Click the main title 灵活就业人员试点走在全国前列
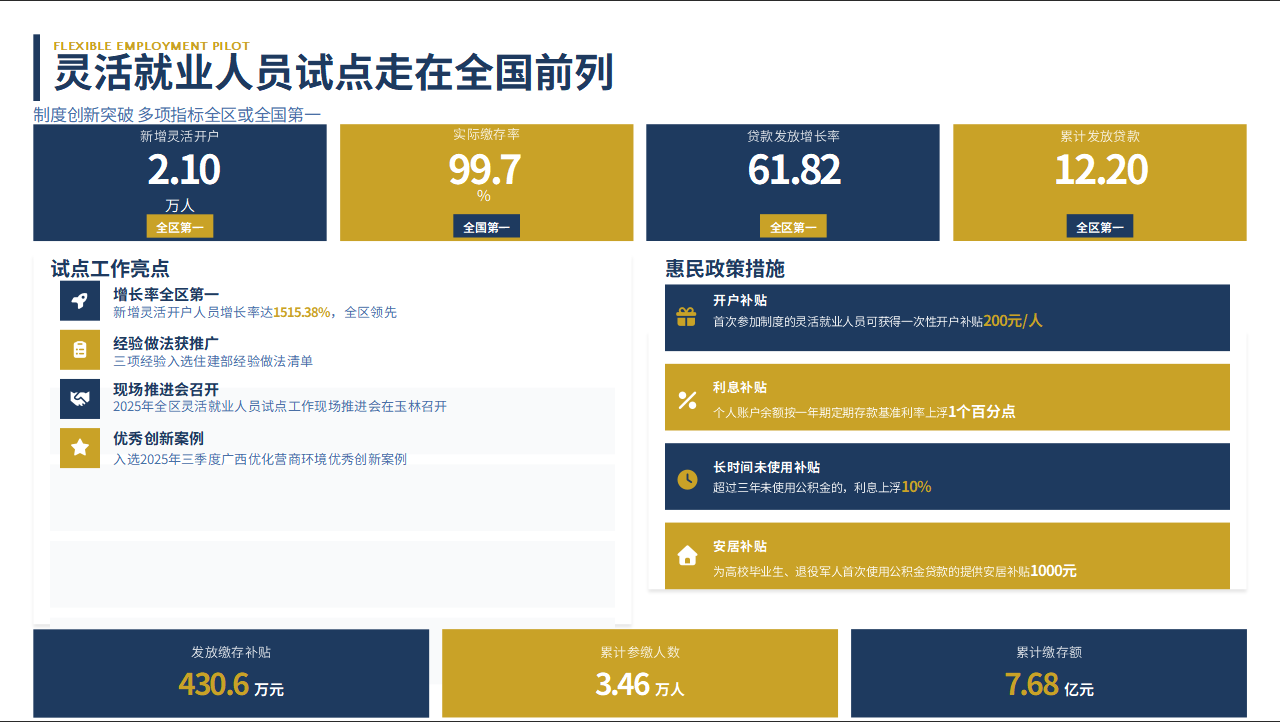 tap(333, 74)
